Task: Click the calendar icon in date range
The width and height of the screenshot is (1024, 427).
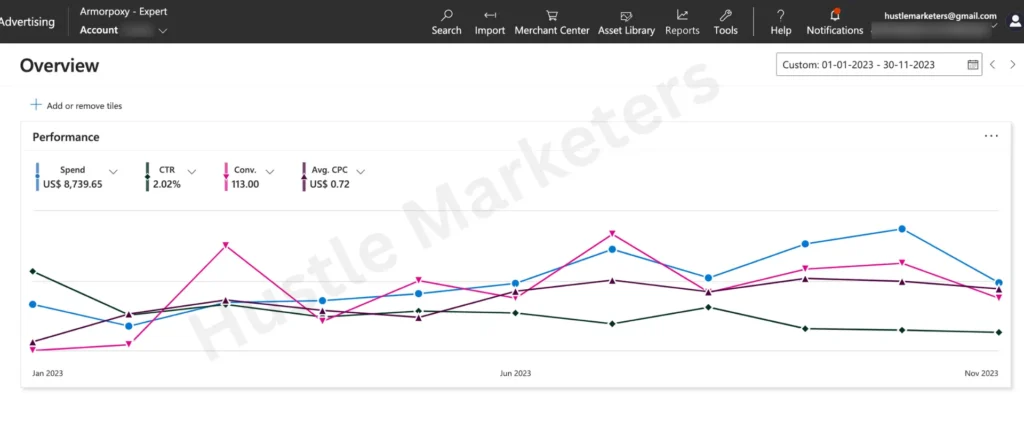Action: click(x=972, y=65)
